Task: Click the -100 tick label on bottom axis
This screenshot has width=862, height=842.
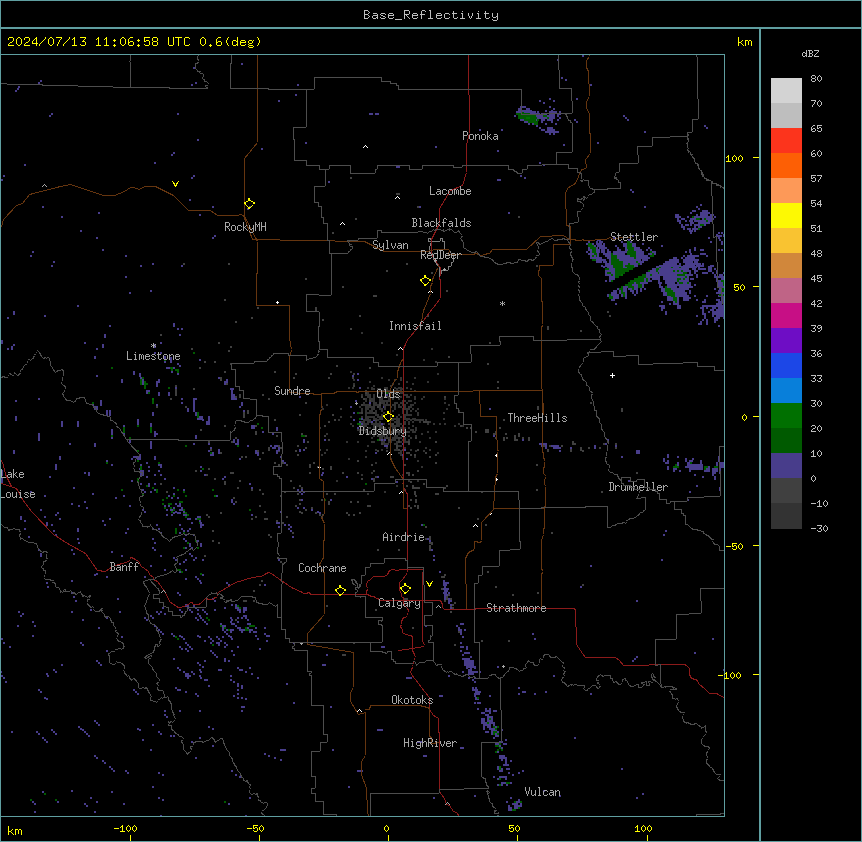Action: tap(125, 828)
